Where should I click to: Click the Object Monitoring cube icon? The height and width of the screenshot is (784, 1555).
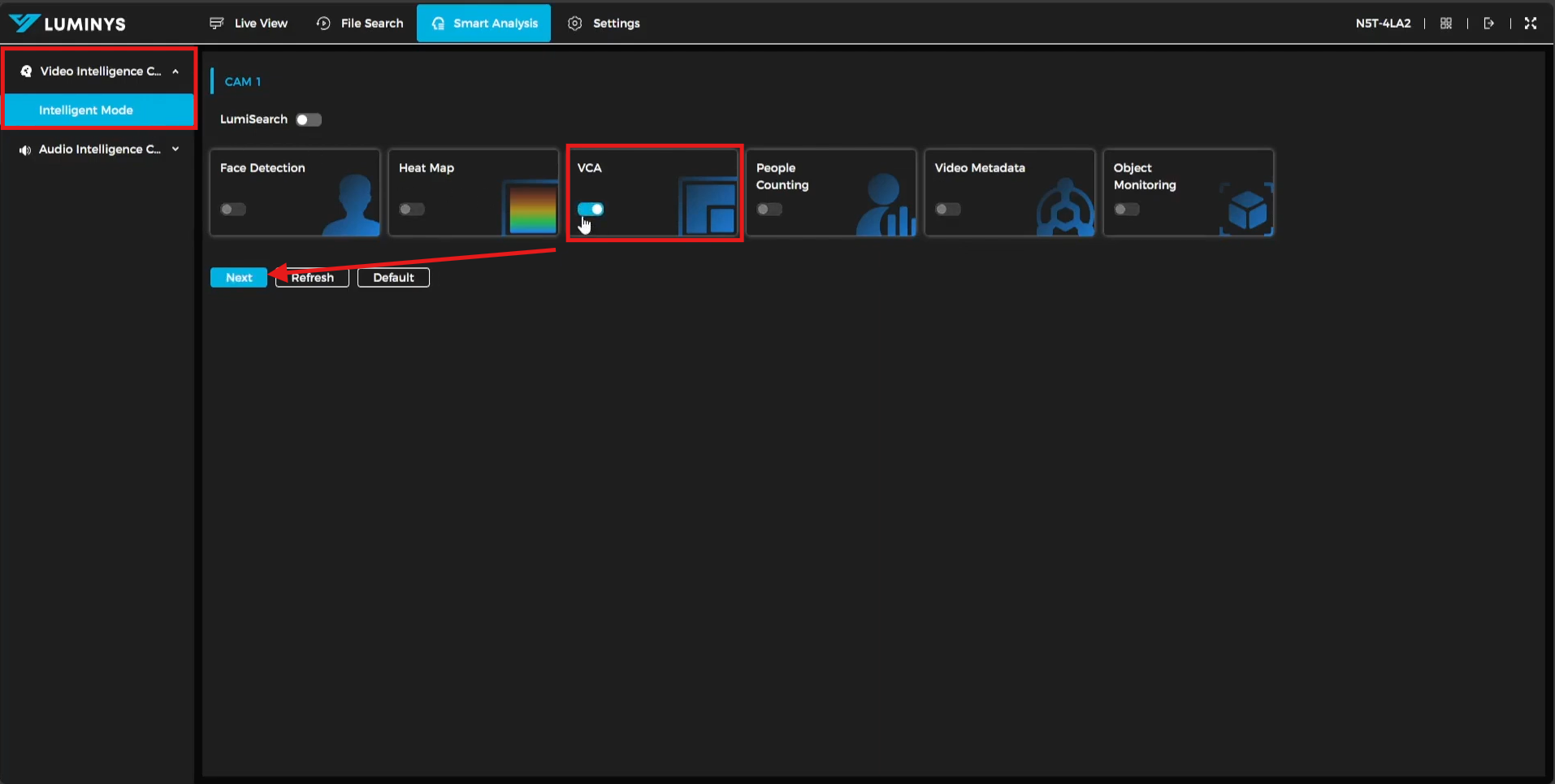pos(1246,210)
